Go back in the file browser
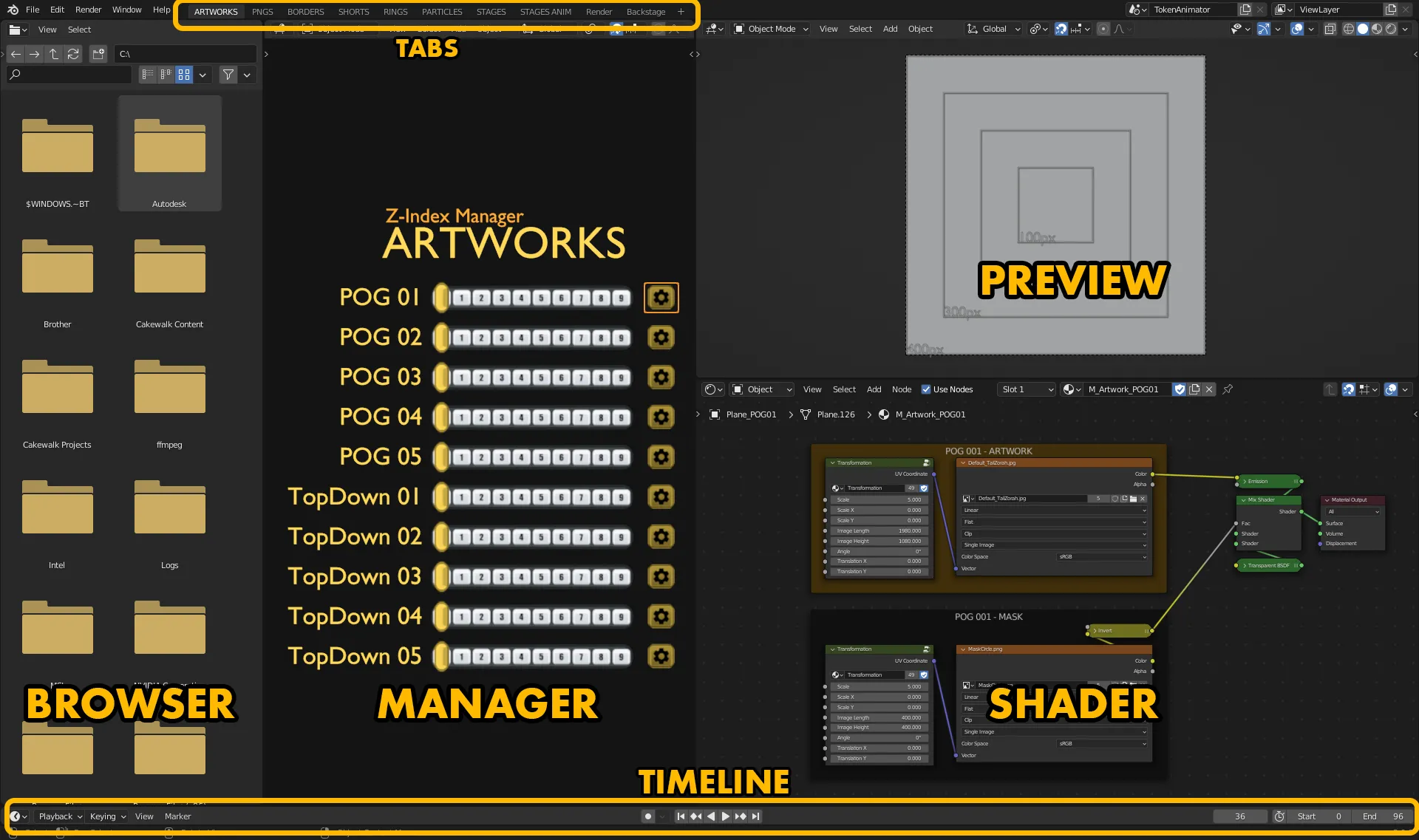The image size is (1419, 840). point(16,54)
